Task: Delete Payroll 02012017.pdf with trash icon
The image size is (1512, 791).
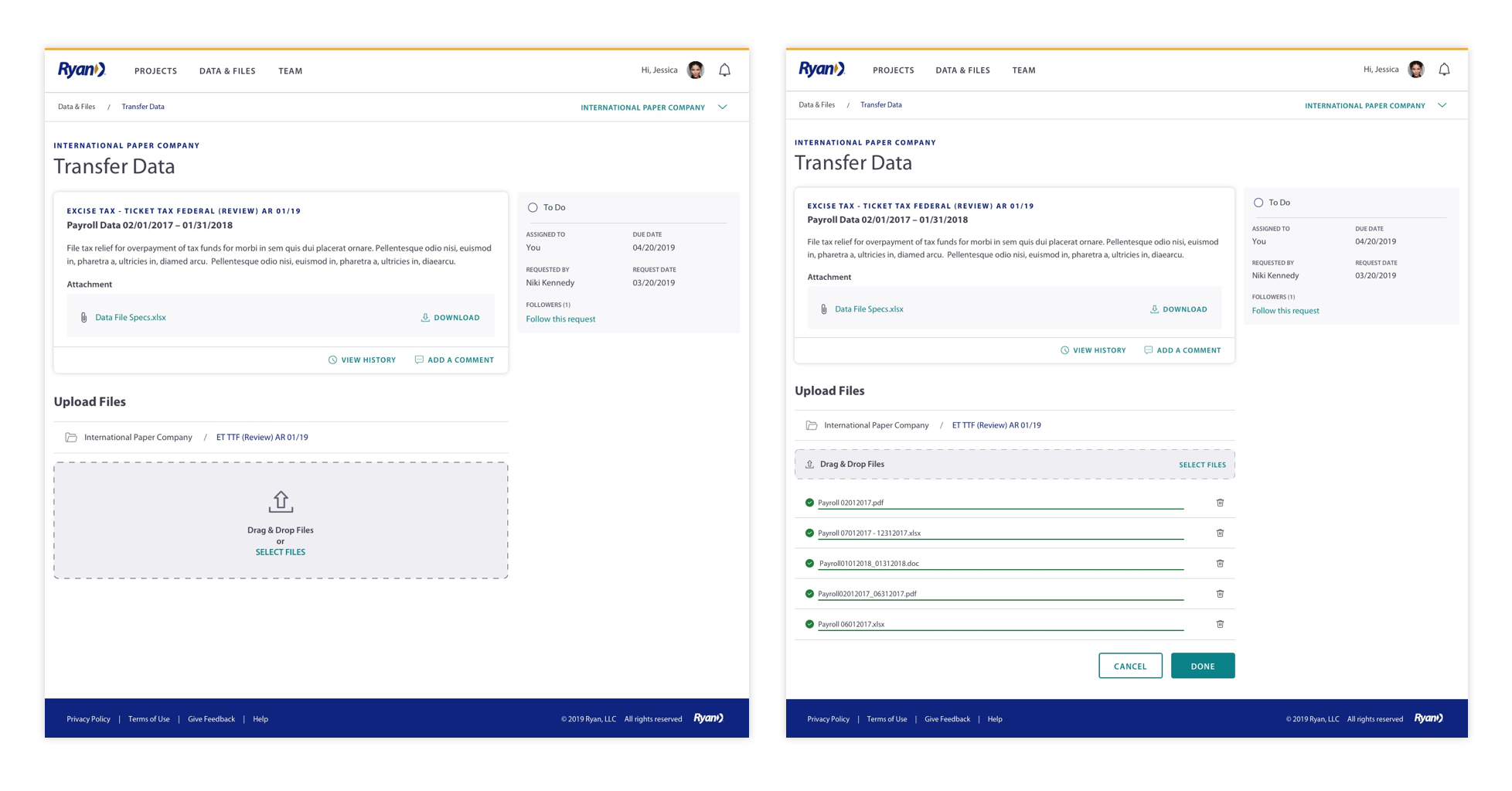Action: (x=1220, y=503)
